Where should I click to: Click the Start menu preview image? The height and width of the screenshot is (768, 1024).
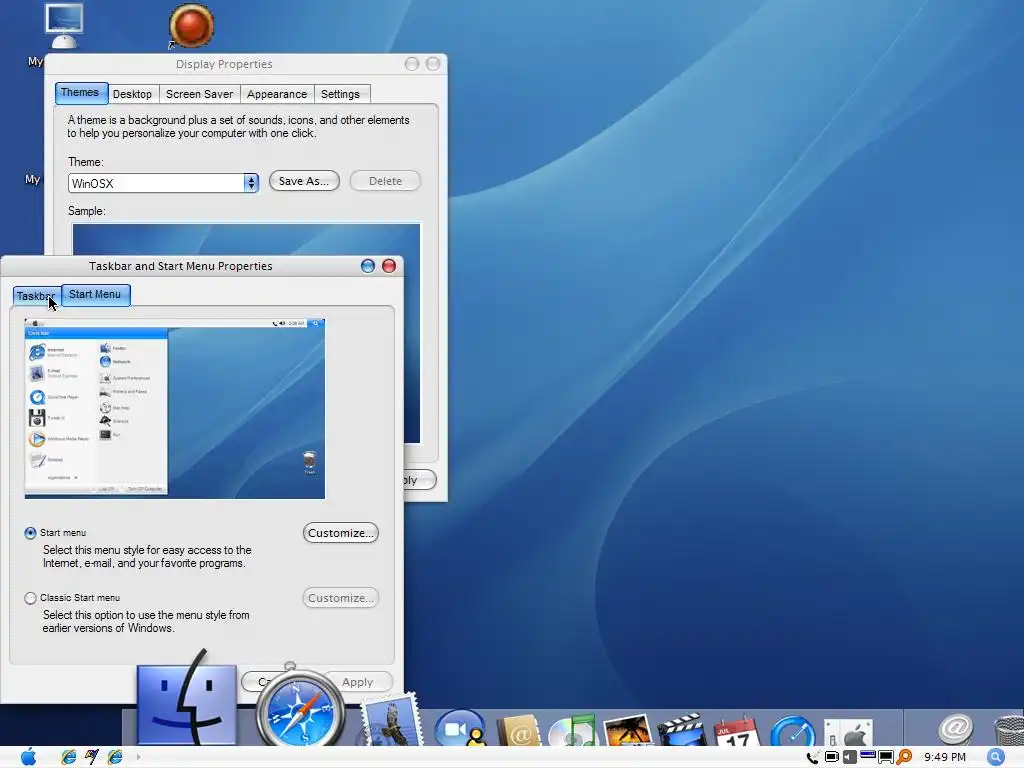175,409
